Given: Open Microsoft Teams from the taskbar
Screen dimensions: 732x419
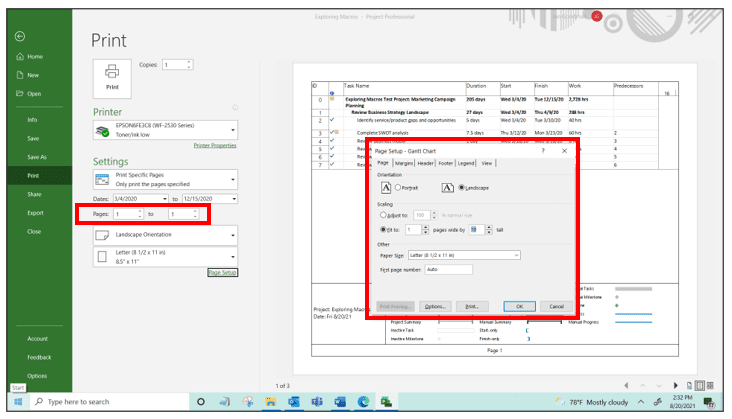Looking at the screenshot, I should tap(317, 402).
